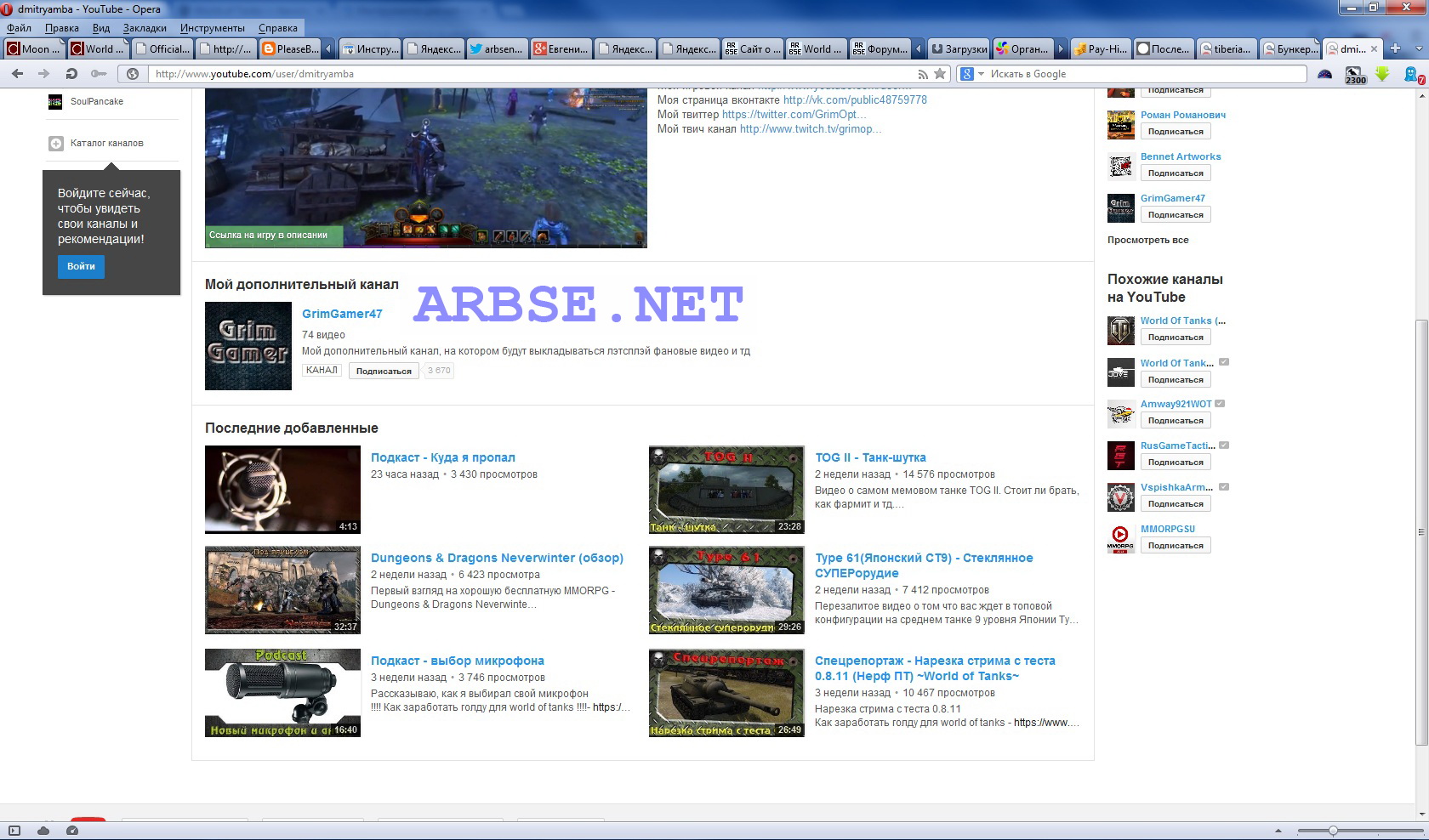Open a new tab with plus button
The image size is (1429, 840).
[x=1395, y=48]
